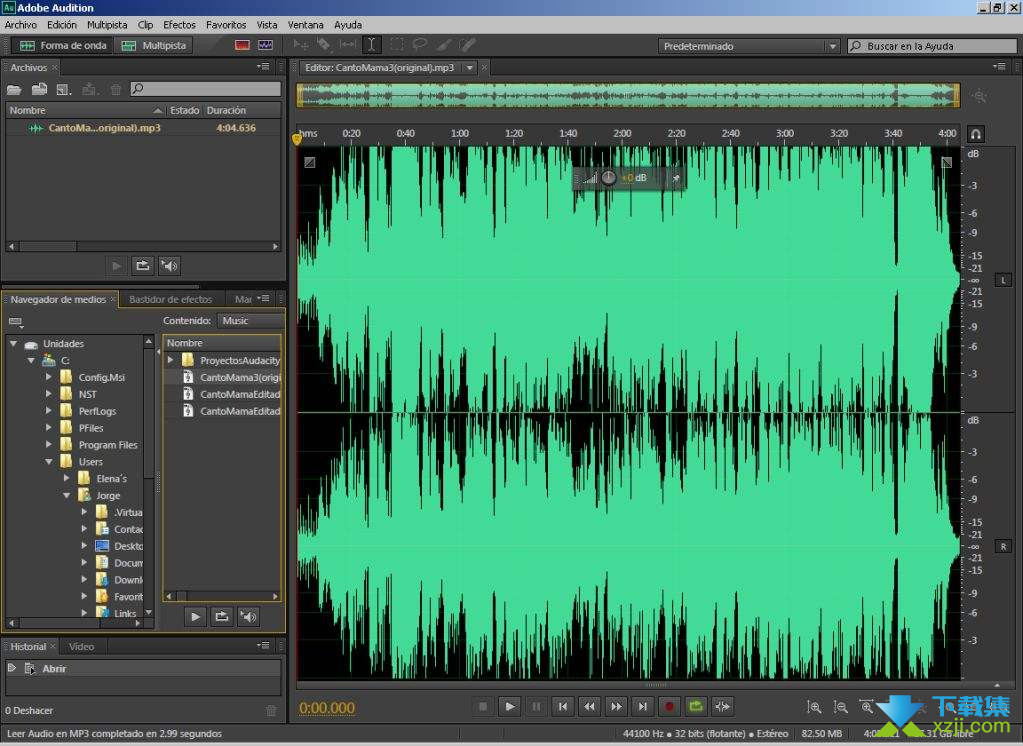Click Open File icon in Archivos panel
This screenshot has width=1023, height=746.
[x=14, y=89]
